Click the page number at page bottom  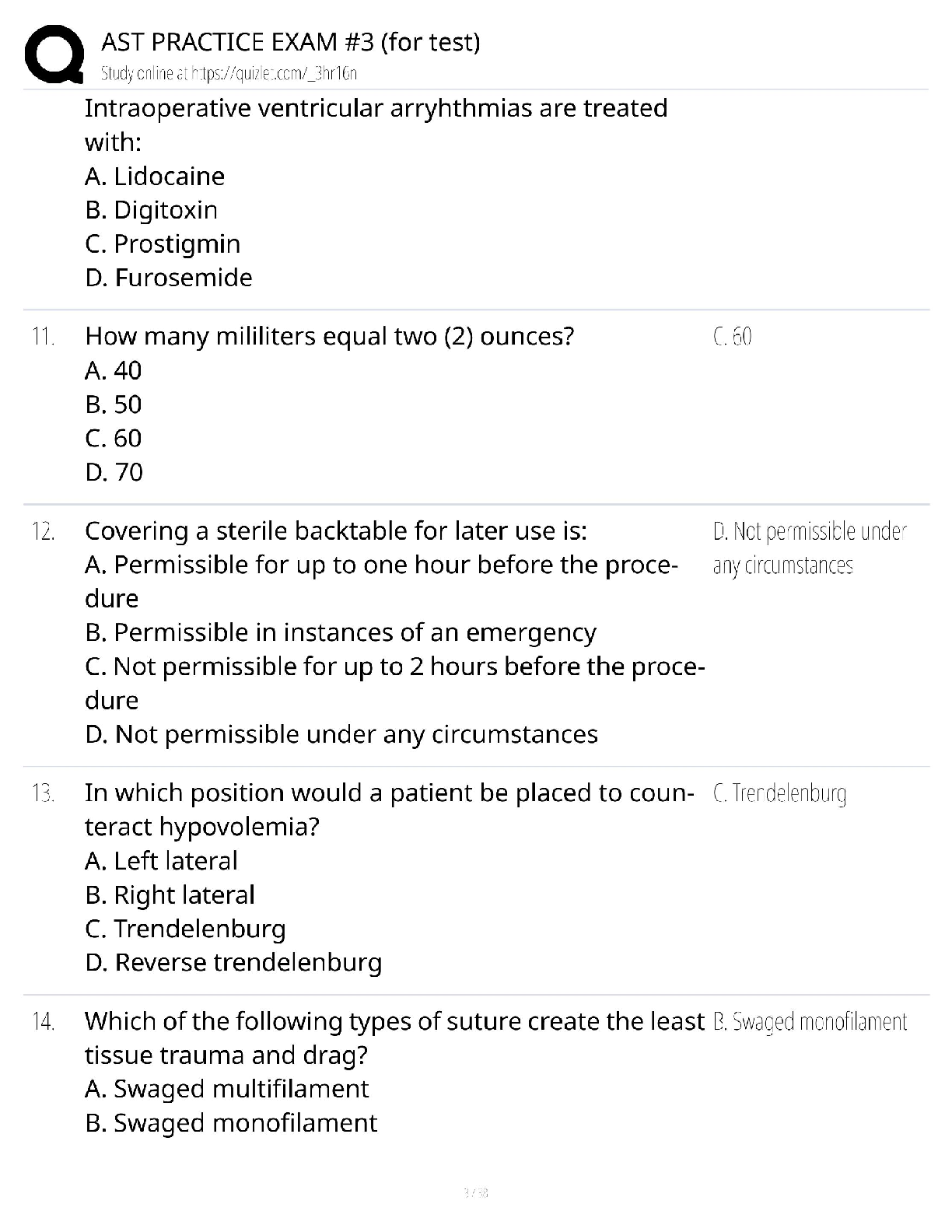475,1192
